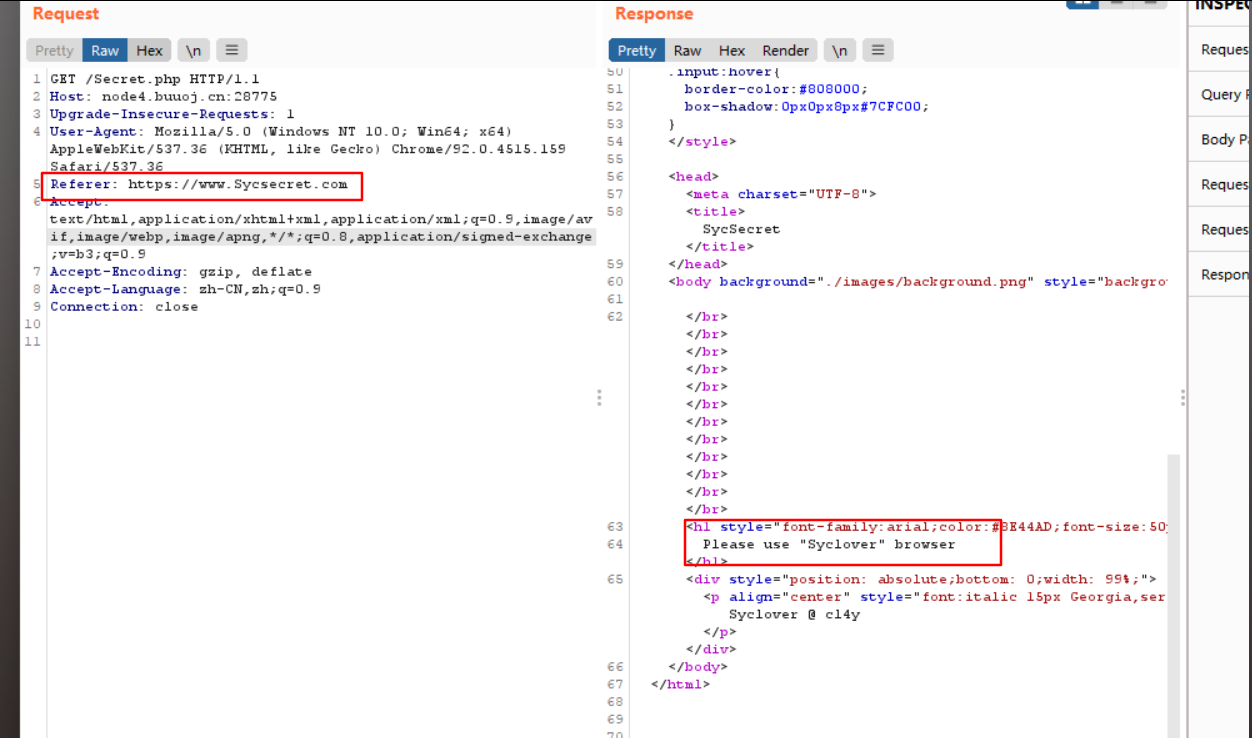The height and width of the screenshot is (738, 1252).
Task: Select the Request Raw tab
Action: [x=105, y=50]
